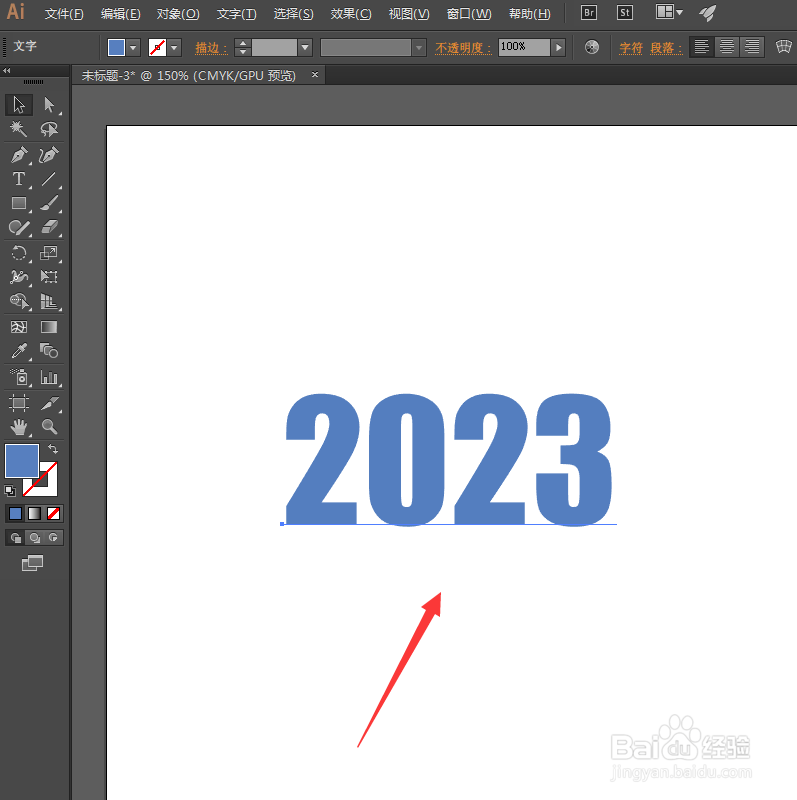Change screen mode button
This screenshot has height=800, width=797.
click(x=32, y=563)
